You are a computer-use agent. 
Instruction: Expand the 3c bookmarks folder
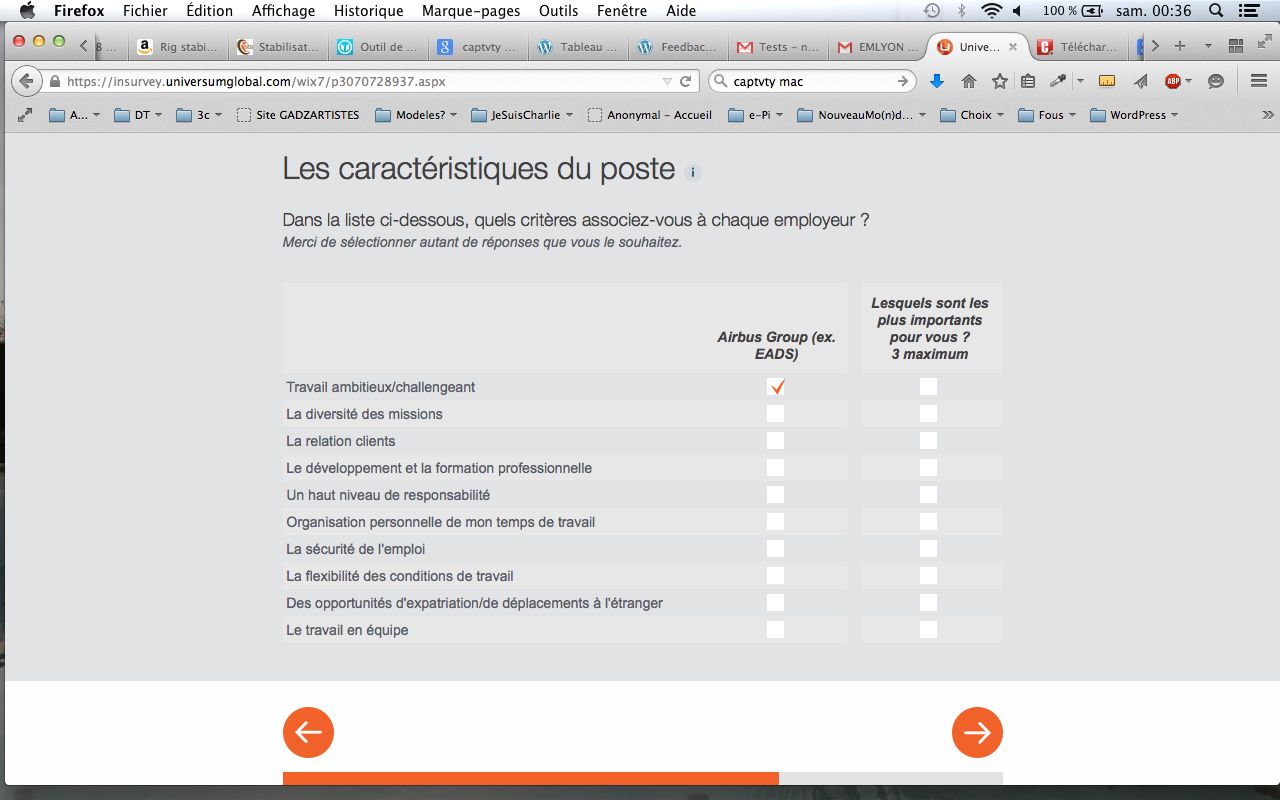(200, 115)
